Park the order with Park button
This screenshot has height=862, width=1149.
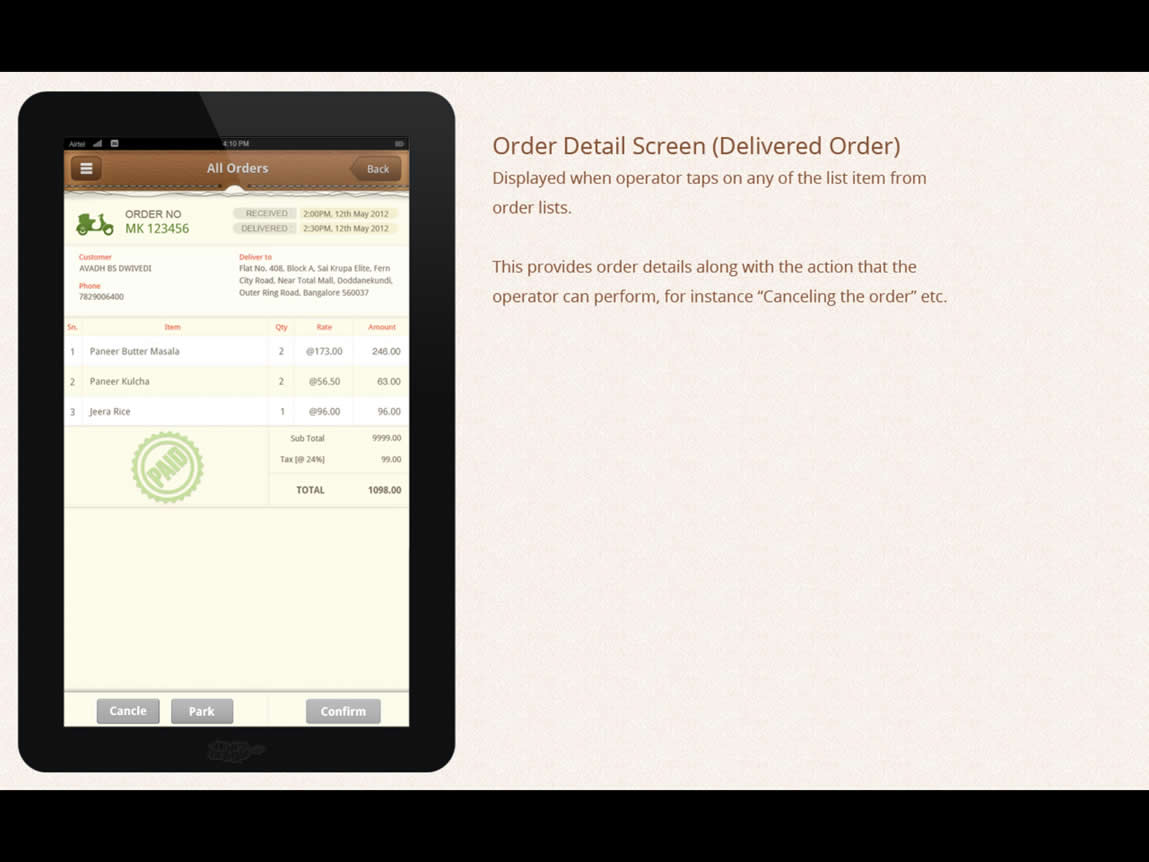coord(202,711)
